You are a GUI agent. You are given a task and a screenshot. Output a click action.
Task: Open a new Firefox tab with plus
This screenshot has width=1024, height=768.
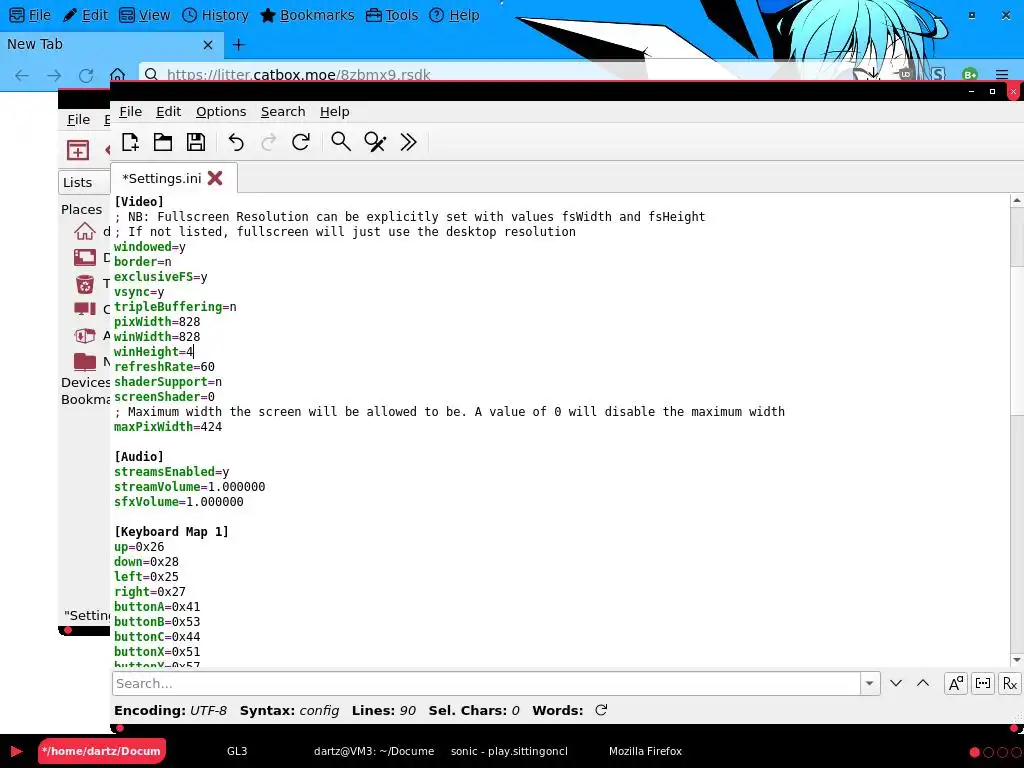point(238,44)
